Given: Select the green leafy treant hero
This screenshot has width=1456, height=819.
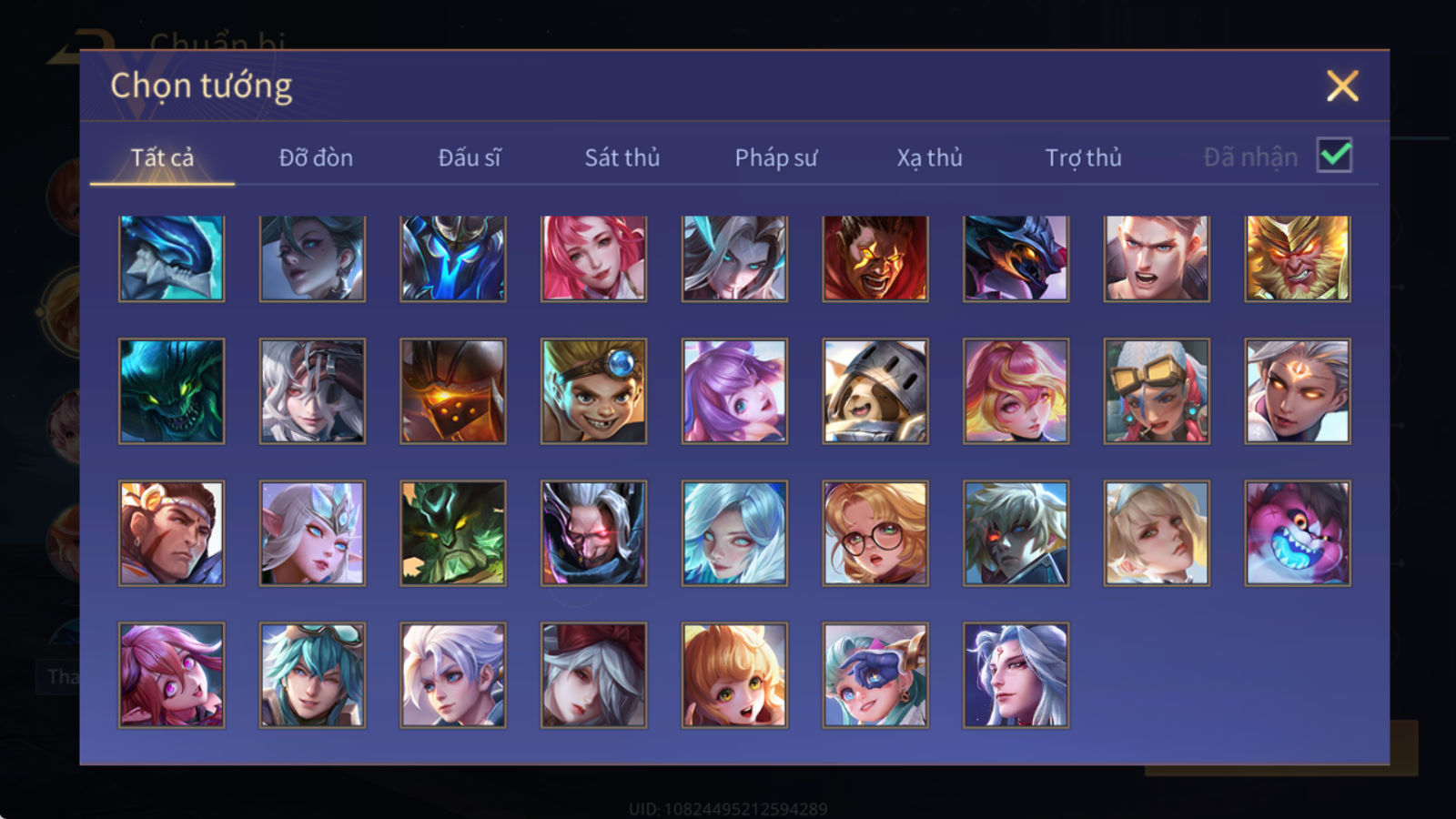Looking at the screenshot, I should (453, 533).
